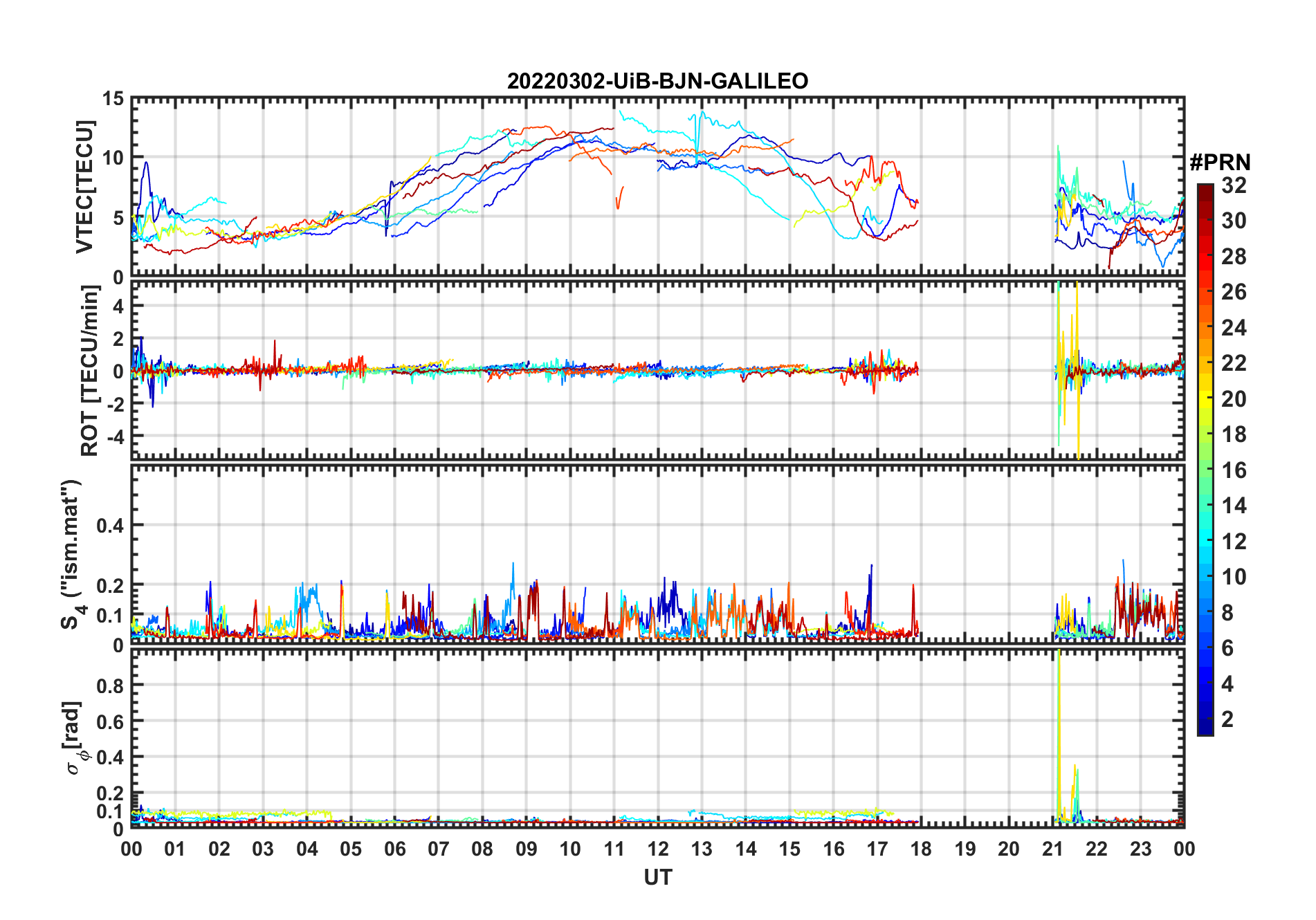The height and width of the screenshot is (920, 1316).
Task: Select colorbar tick label 12
Action: coord(1234,541)
